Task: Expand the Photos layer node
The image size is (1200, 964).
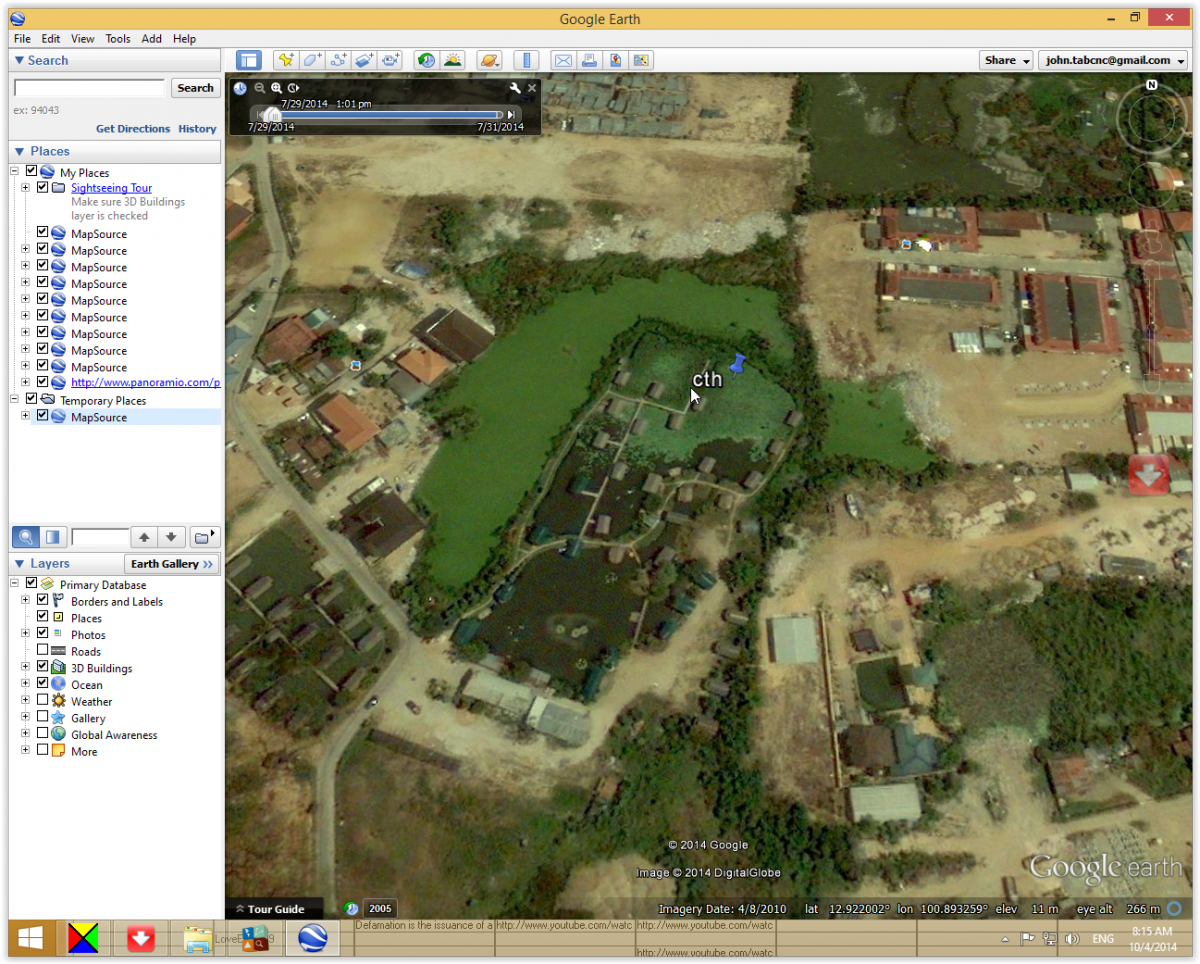Action: tap(25, 635)
